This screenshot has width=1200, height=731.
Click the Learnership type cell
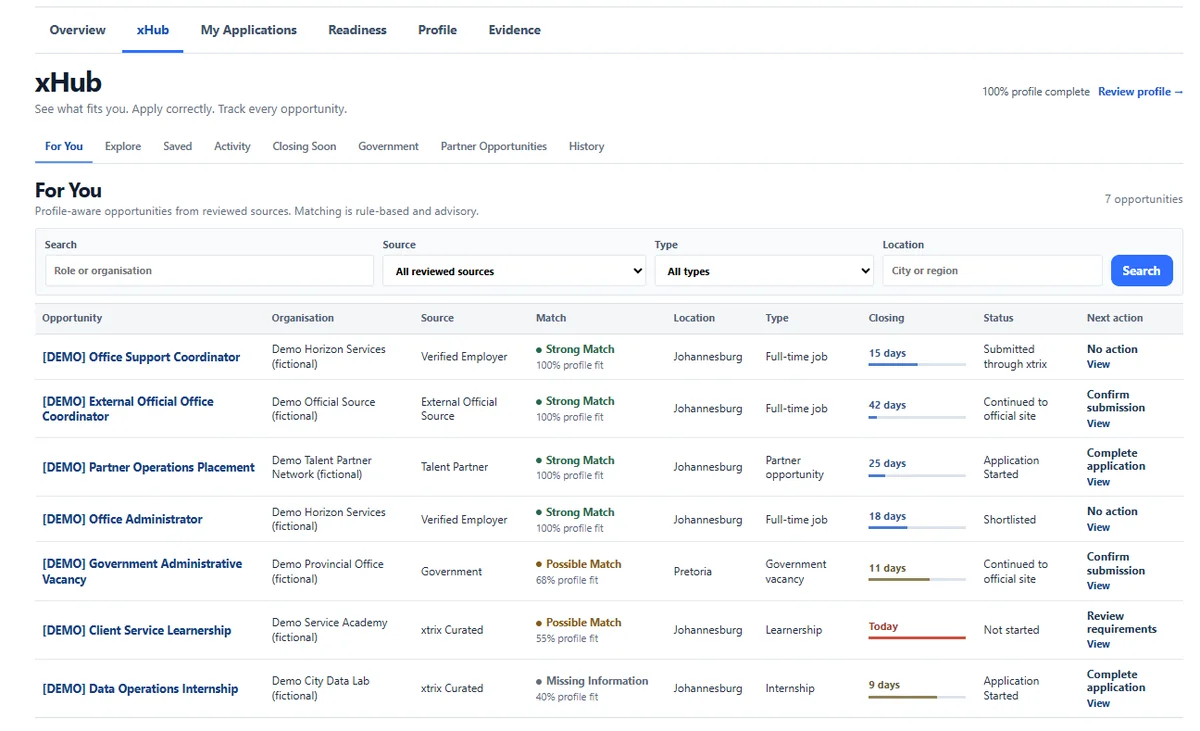point(794,630)
